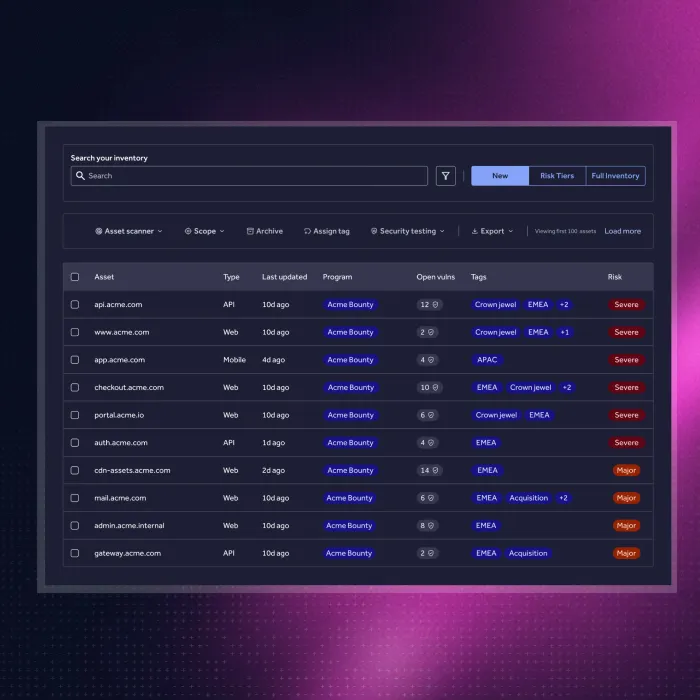Click the gateway.acme.com asset name
The image size is (700, 700).
[128, 554]
